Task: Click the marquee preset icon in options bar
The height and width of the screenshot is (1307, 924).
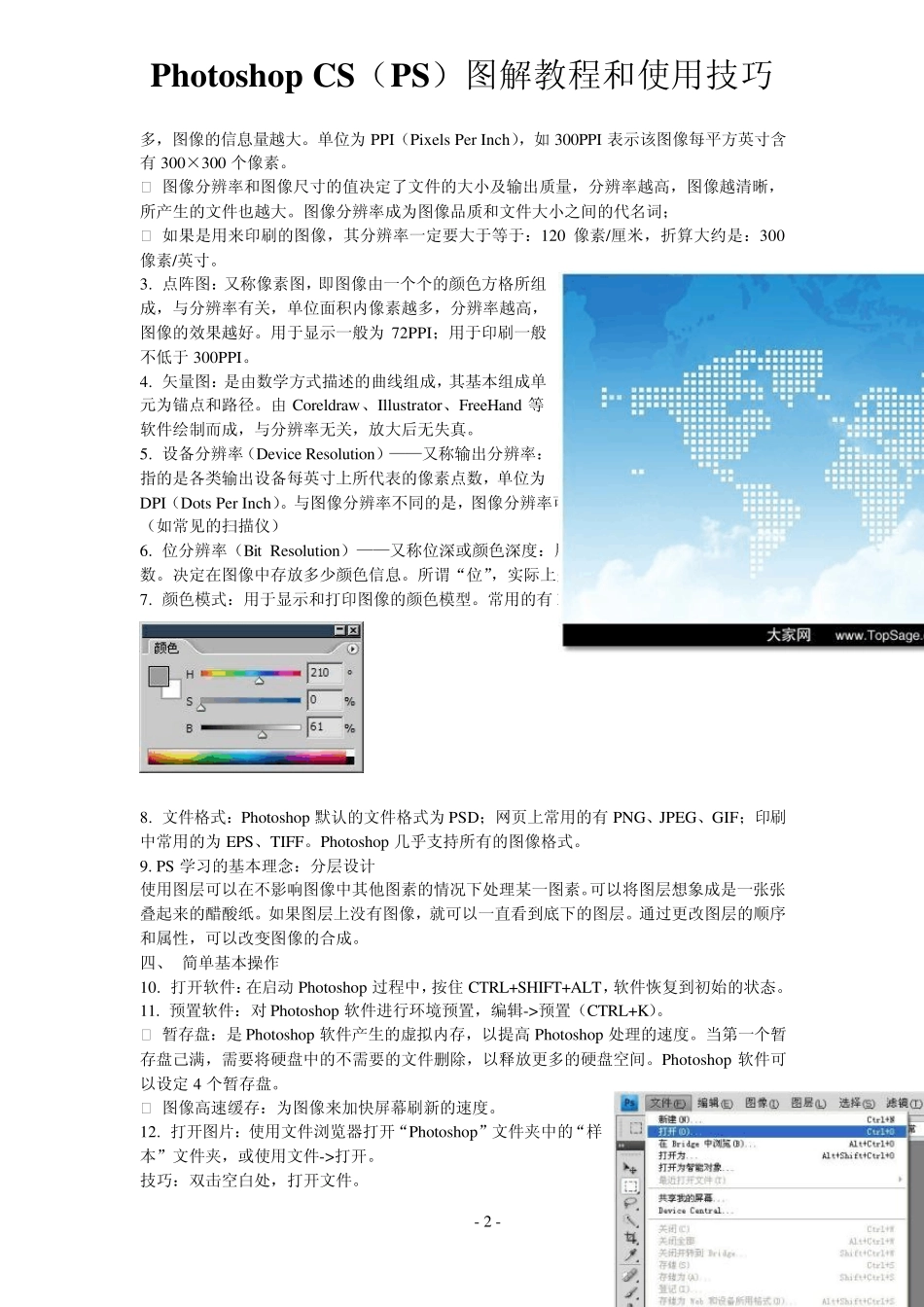Action: pyautogui.click(x=636, y=1128)
